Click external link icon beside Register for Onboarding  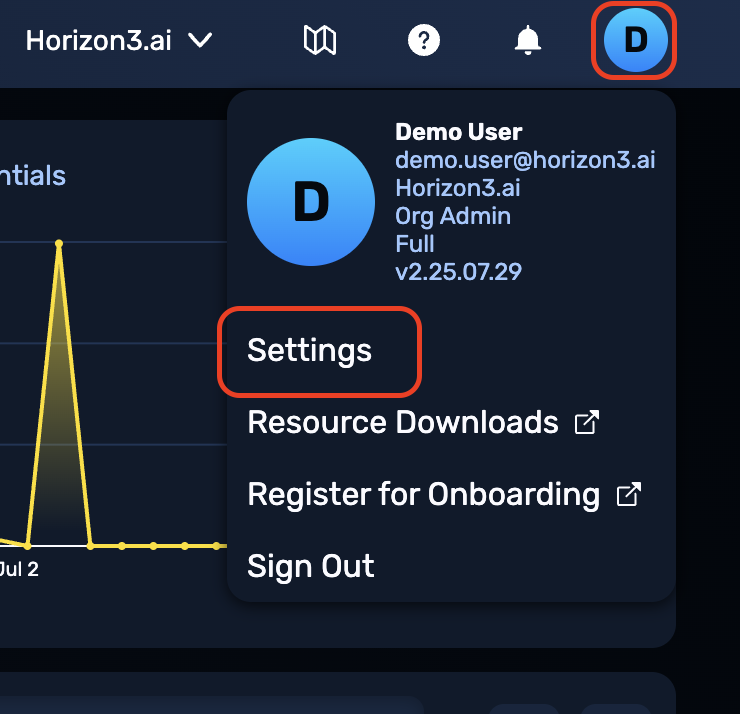click(x=629, y=494)
